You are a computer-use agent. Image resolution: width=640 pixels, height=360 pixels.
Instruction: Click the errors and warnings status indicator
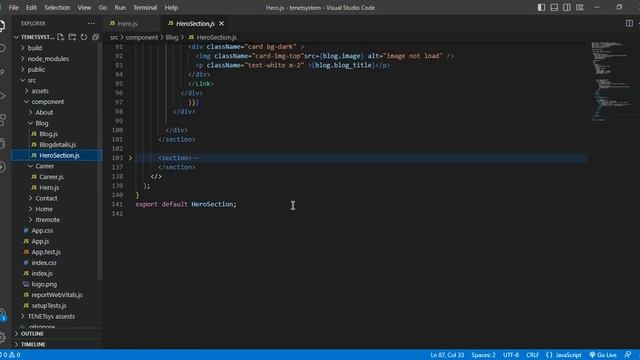tap(11, 355)
